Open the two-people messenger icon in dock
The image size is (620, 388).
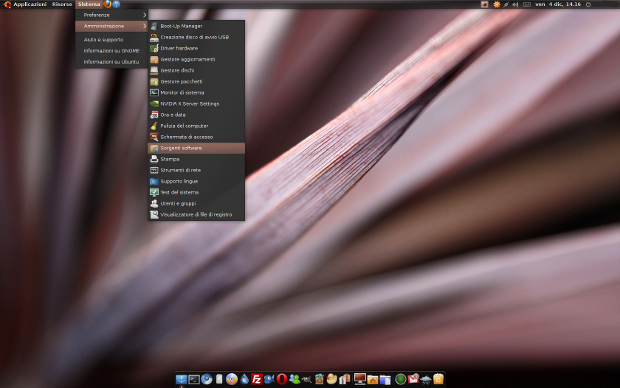click(294, 379)
